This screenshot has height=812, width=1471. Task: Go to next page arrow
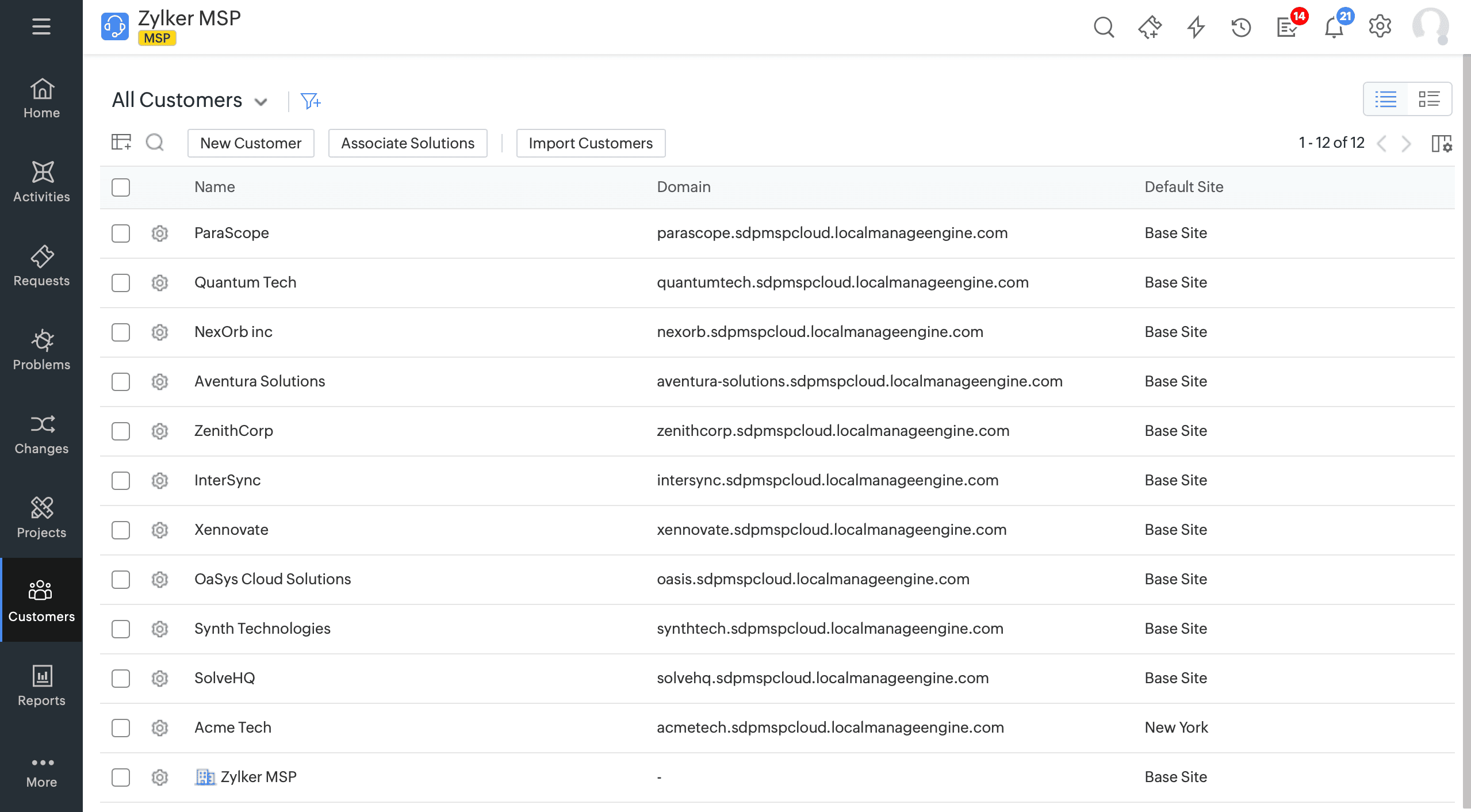tap(1407, 143)
